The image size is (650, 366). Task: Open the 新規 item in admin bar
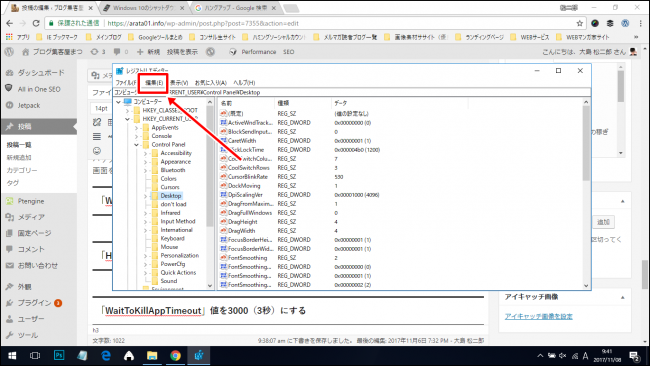pyautogui.click(x=148, y=52)
